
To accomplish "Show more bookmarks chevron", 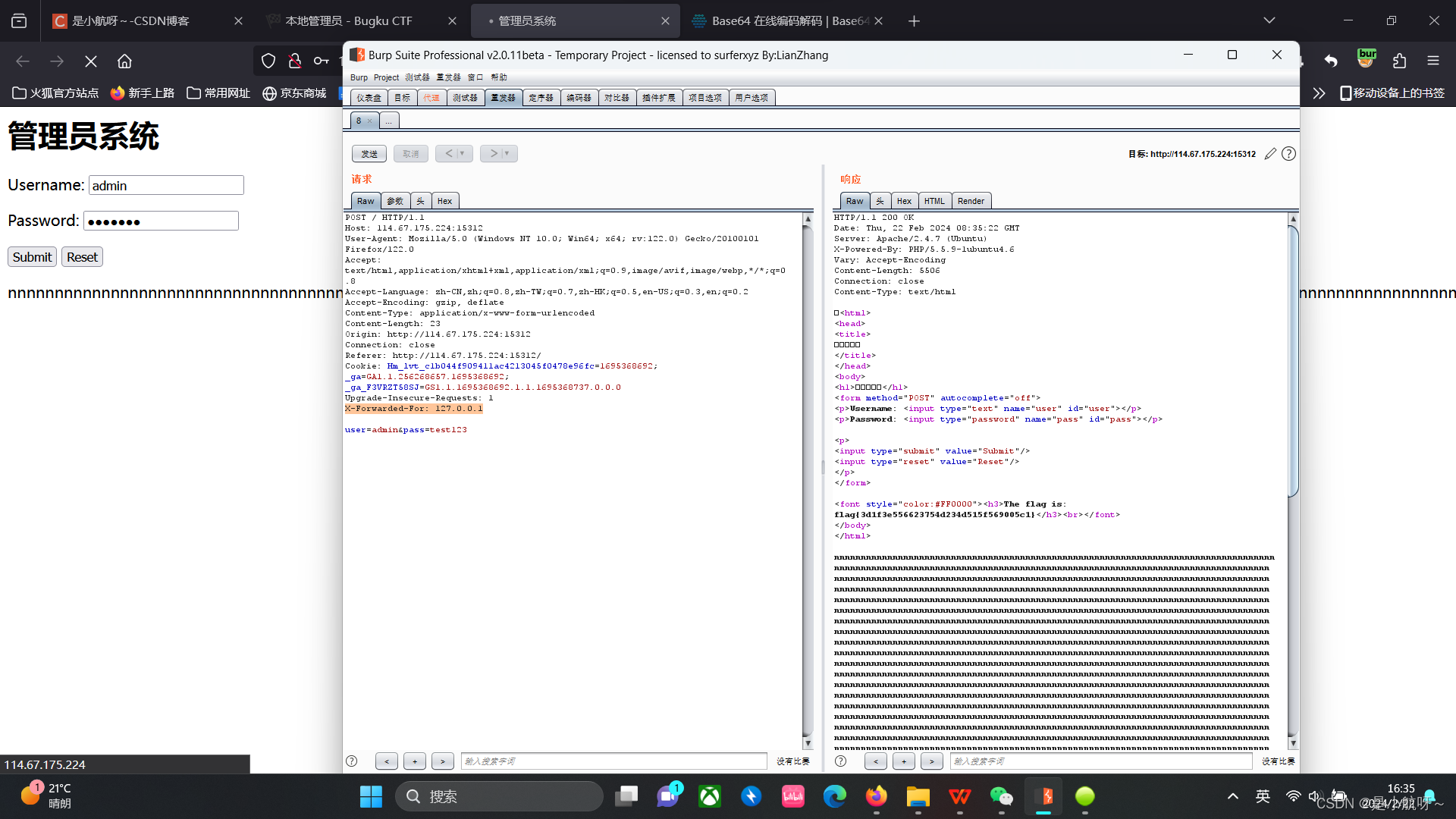I will pos(1319,93).
